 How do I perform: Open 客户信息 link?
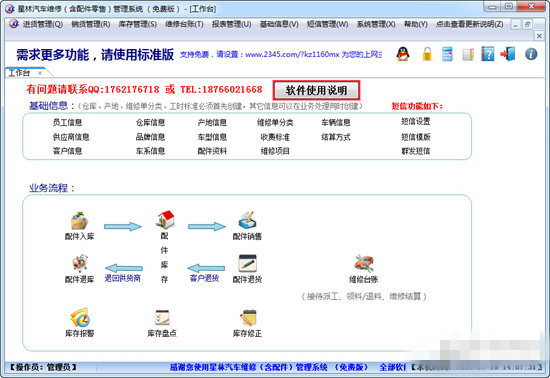point(67,151)
